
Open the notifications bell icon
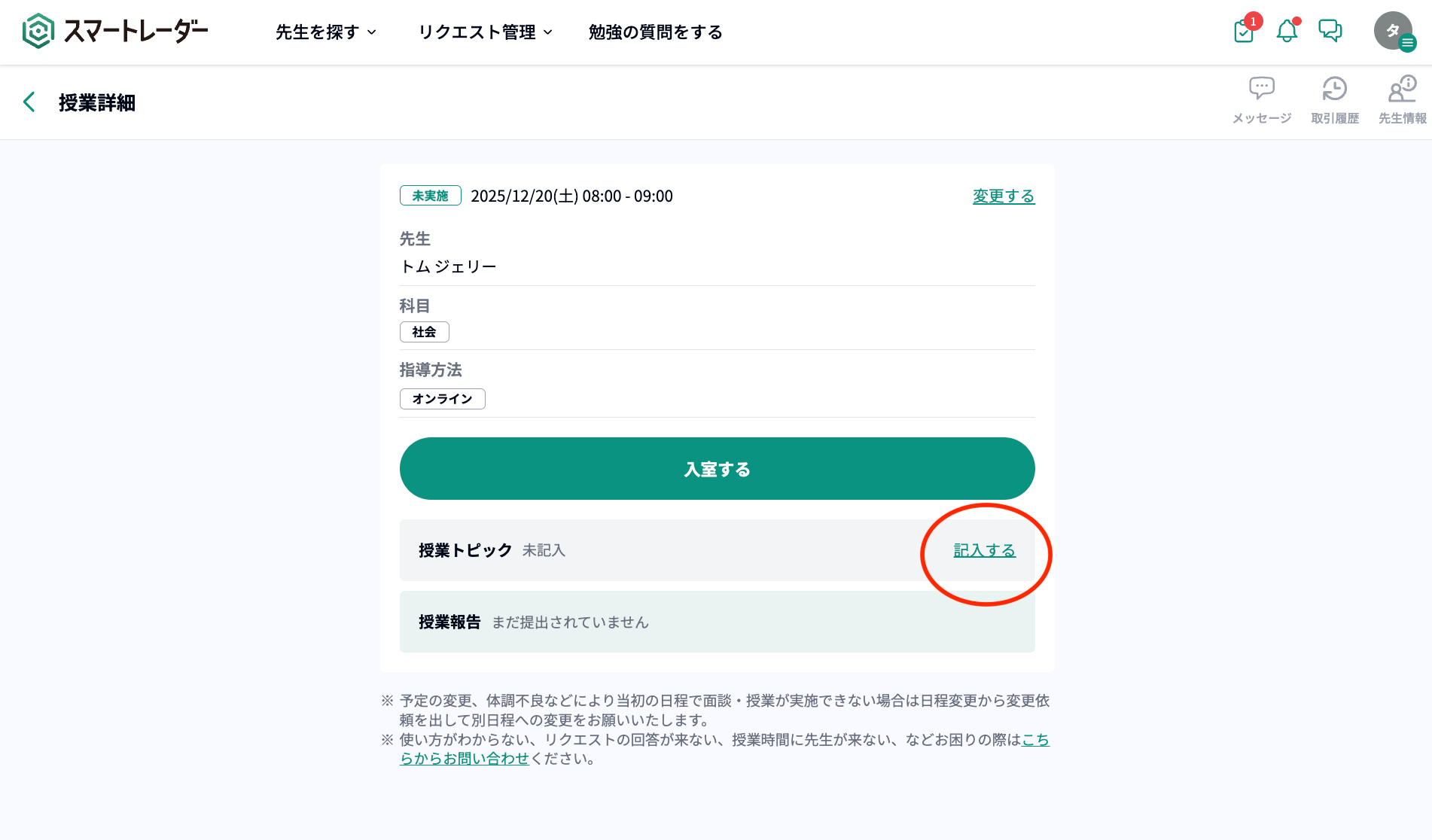[x=1287, y=32]
